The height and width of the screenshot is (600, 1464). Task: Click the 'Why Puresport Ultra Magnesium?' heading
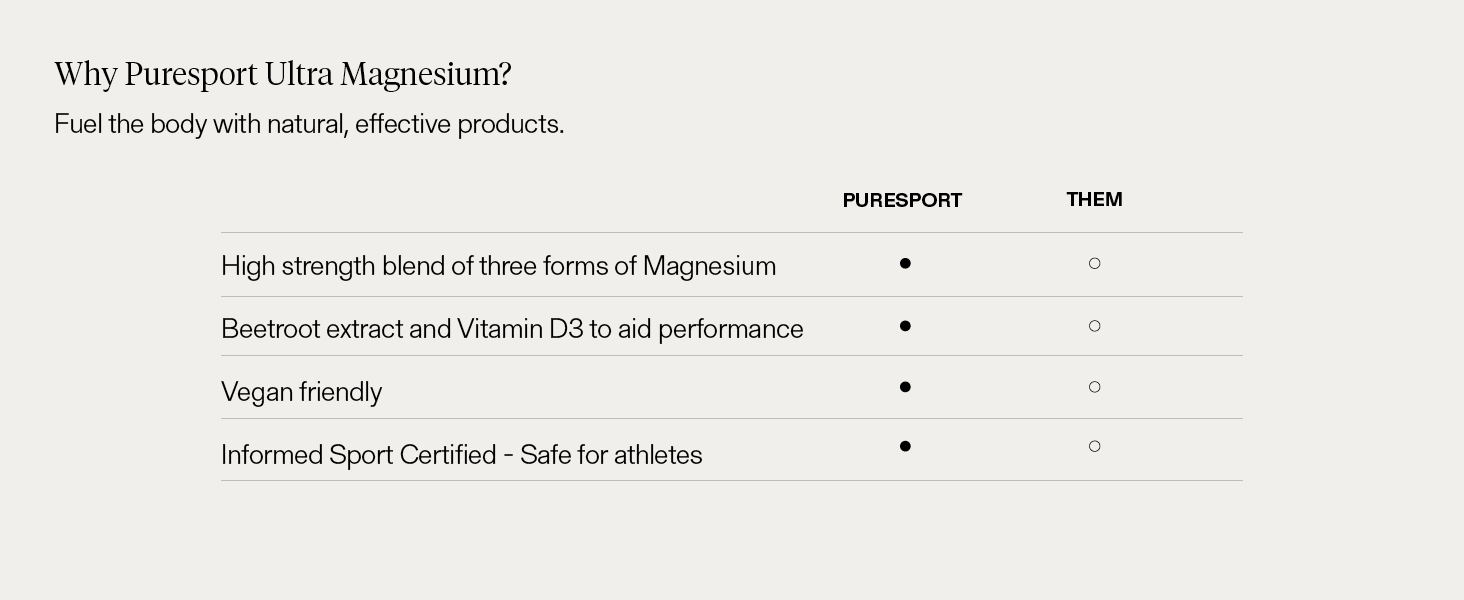[x=283, y=74]
